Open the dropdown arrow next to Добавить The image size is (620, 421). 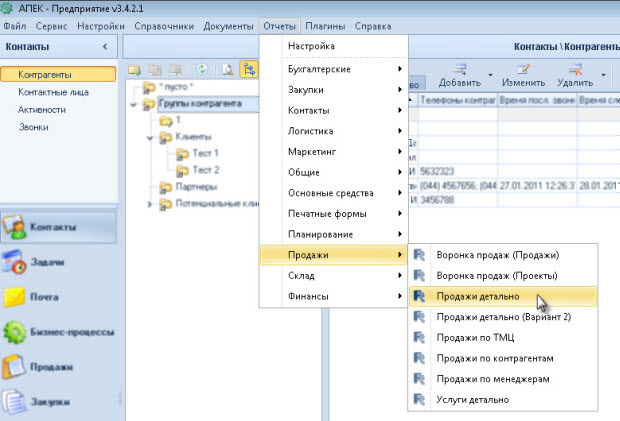click(490, 76)
